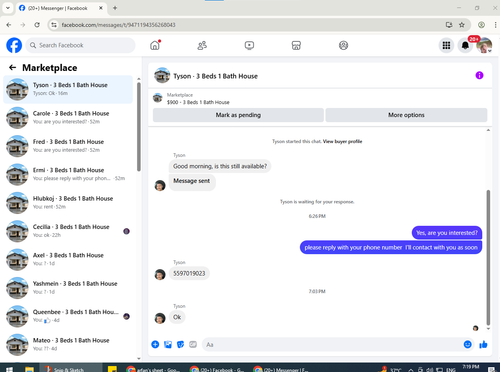This screenshot has width=500, height=372.
Task: Open the Mateo conversation
Action: click(68, 344)
